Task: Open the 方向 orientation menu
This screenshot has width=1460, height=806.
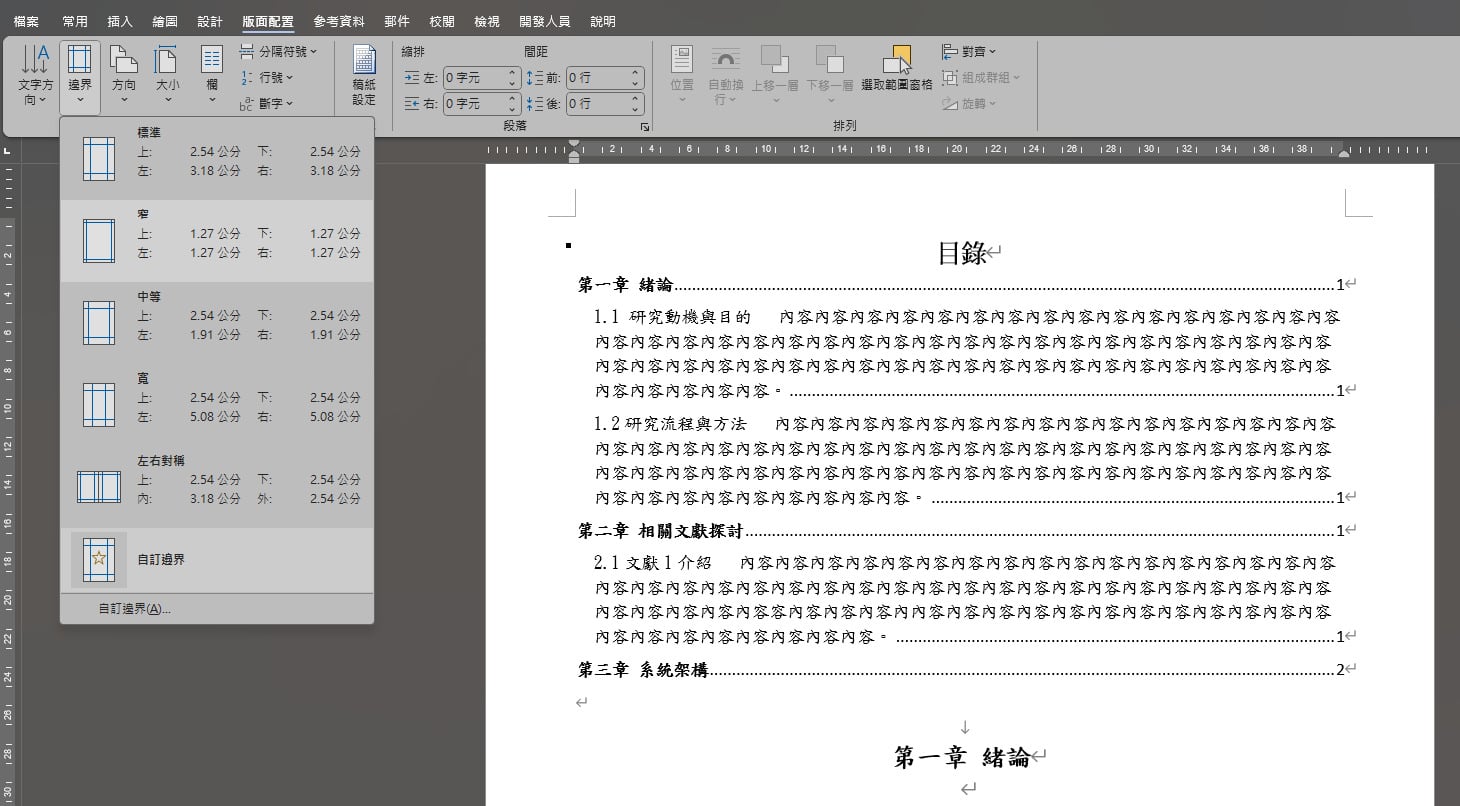Action: (124, 75)
